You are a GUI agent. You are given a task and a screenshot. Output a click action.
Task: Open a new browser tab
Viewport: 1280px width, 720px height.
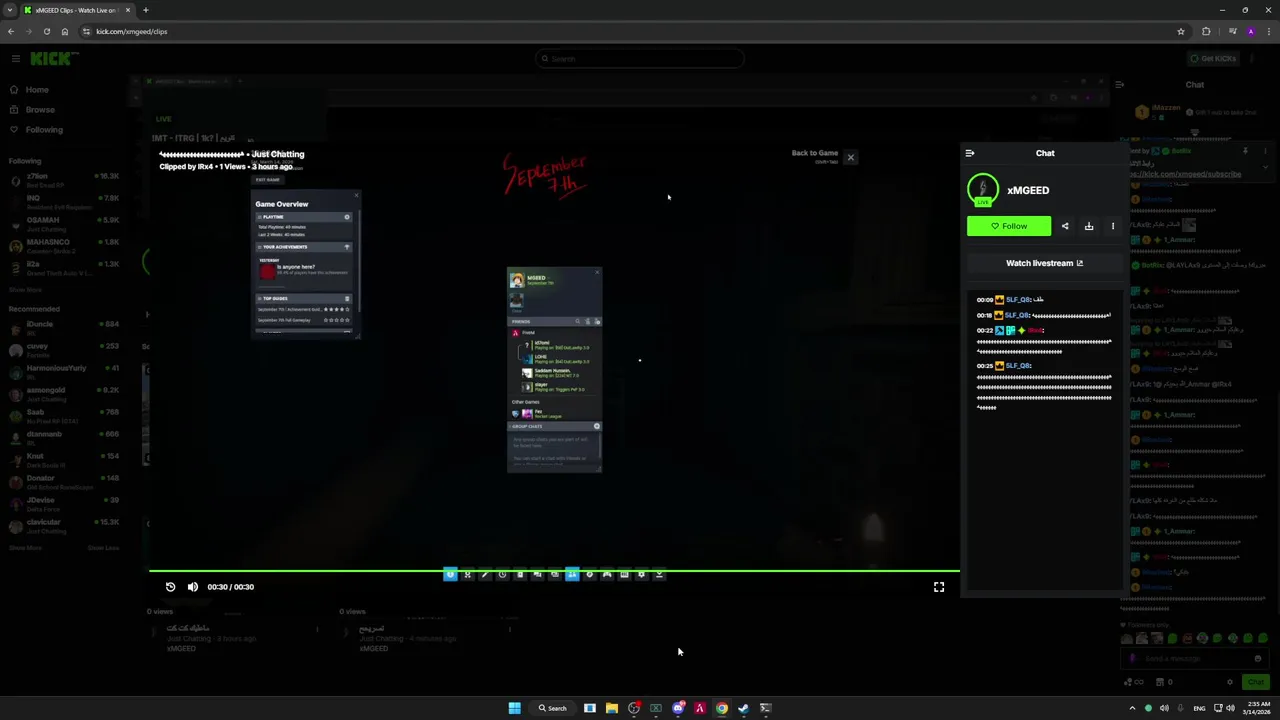tap(146, 10)
